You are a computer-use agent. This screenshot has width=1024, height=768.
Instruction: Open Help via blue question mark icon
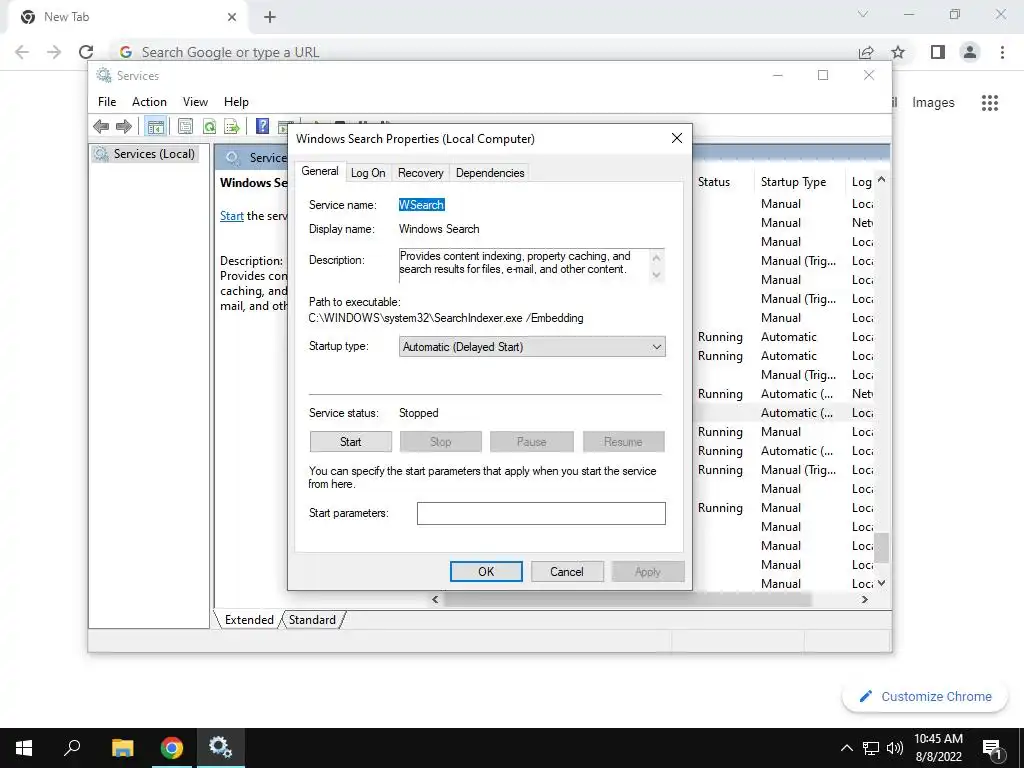pyautogui.click(x=262, y=126)
